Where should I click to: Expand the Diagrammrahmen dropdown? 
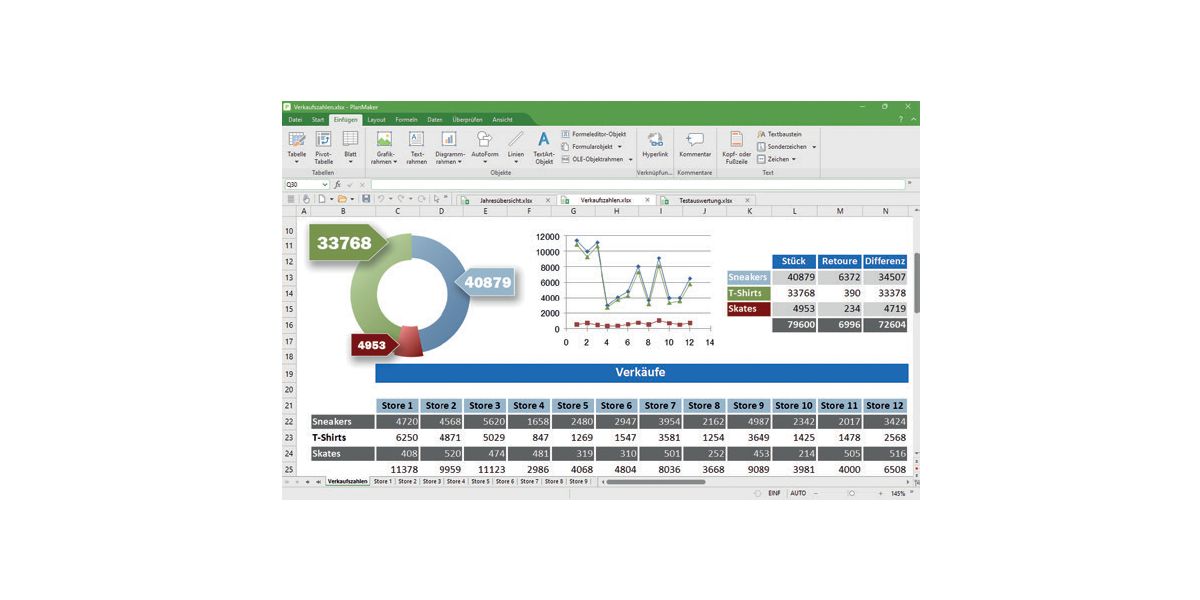tap(450, 161)
